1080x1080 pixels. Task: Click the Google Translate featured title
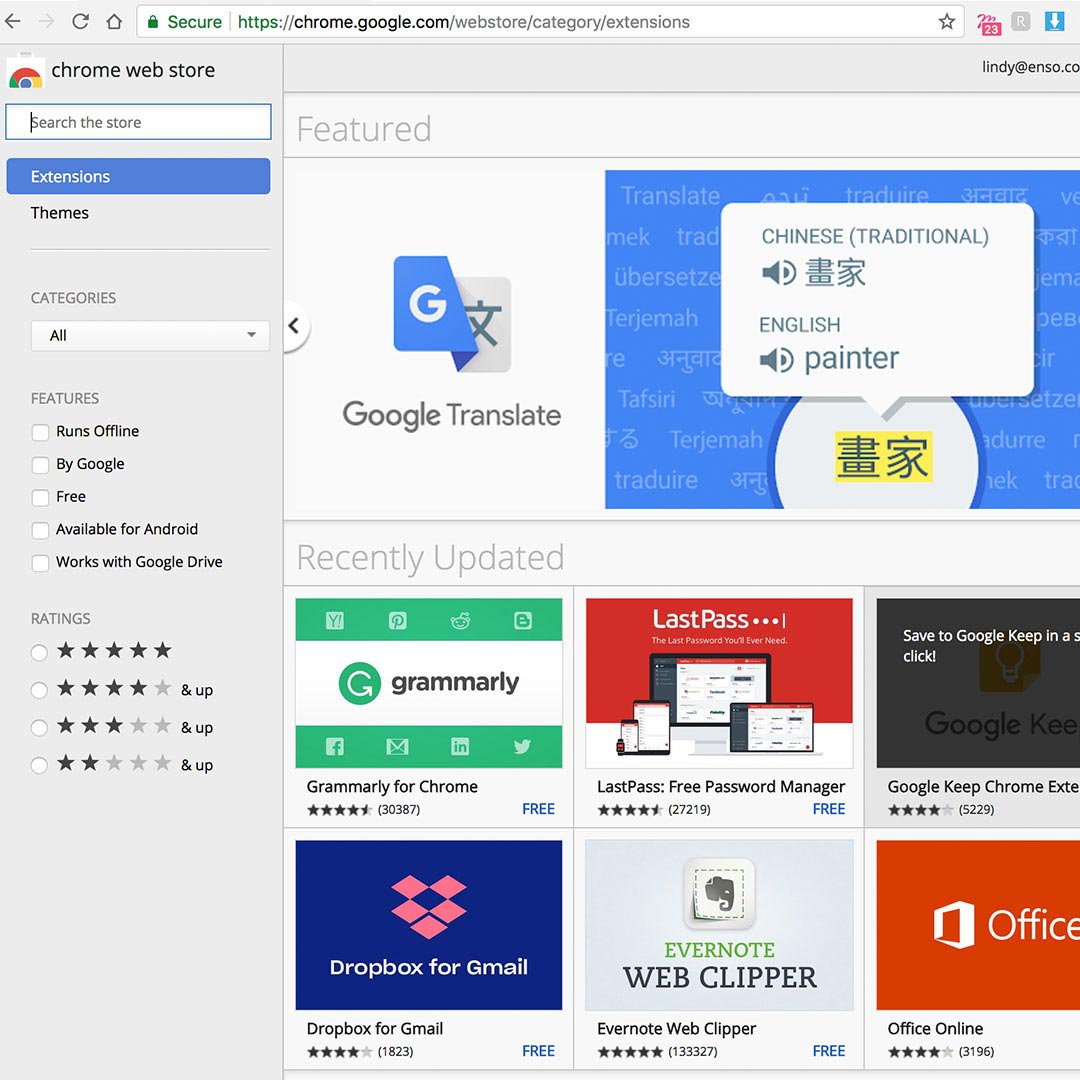[452, 415]
